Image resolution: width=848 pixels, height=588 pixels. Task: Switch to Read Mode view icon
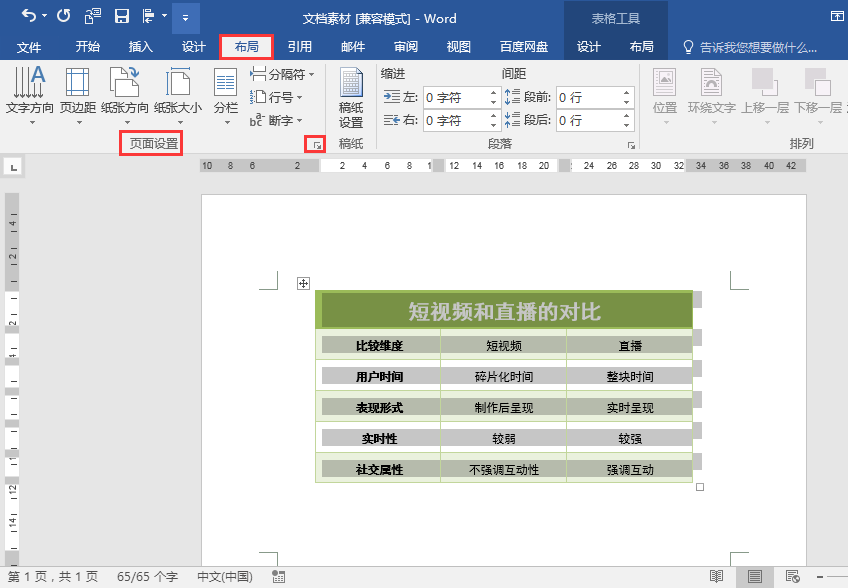point(716,577)
